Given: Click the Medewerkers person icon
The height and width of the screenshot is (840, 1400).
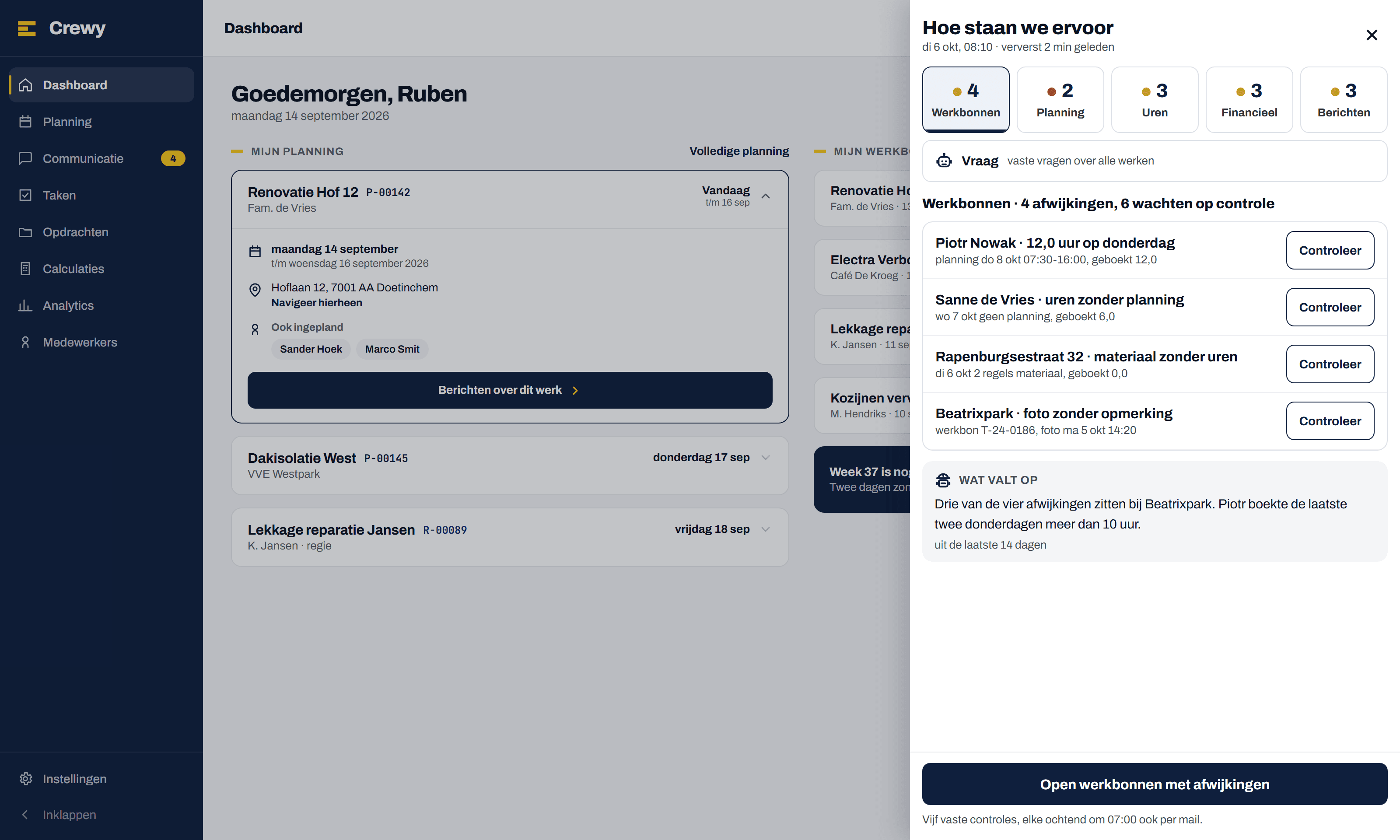Looking at the screenshot, I should 25,343.
